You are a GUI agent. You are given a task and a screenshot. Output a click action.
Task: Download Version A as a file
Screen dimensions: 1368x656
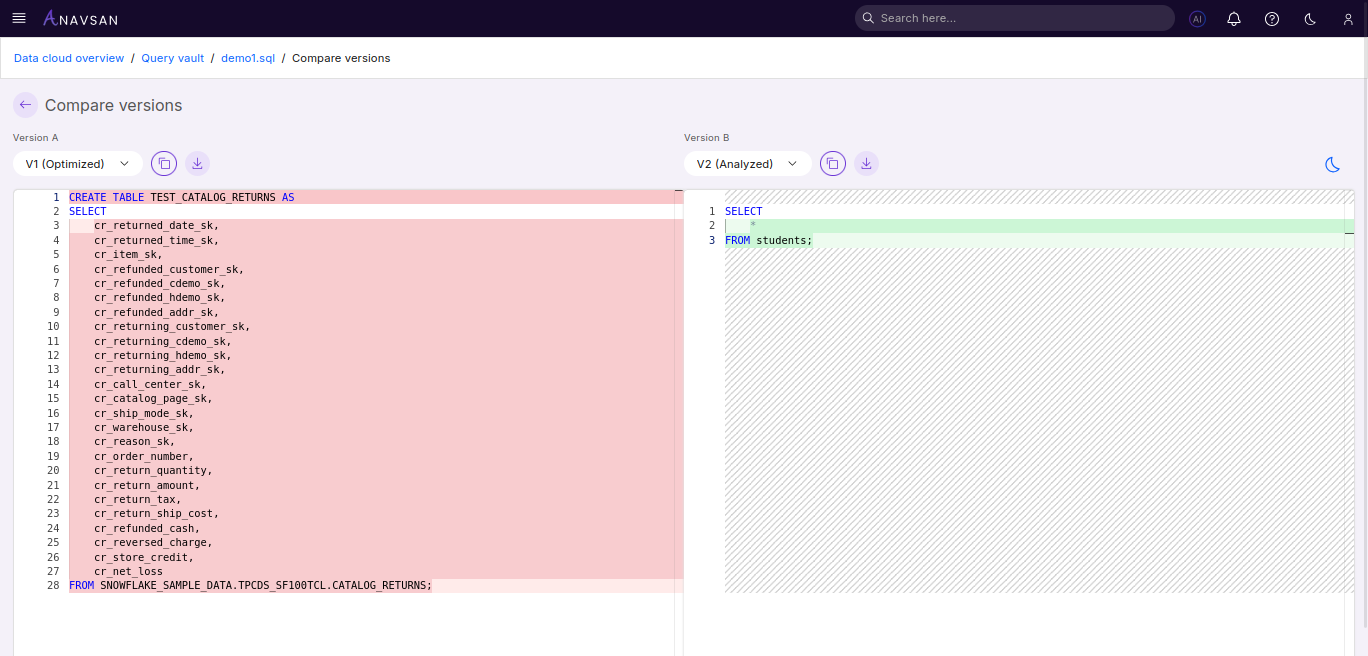coord(197,163)
